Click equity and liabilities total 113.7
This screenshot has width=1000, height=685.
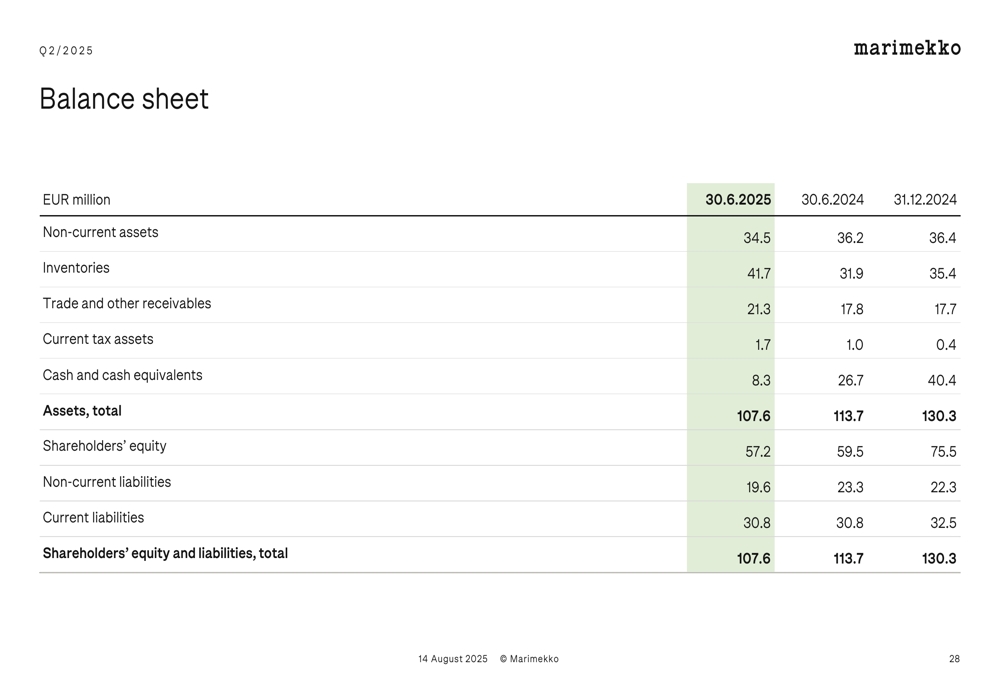[848, 559]
